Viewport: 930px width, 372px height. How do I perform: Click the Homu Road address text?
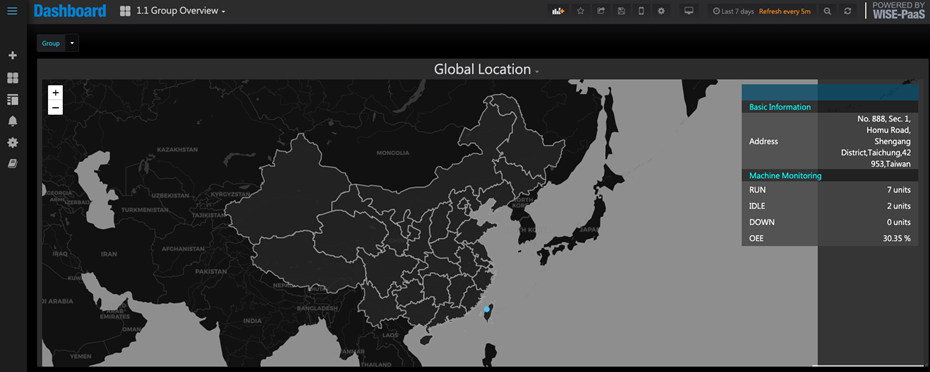(888, 130)
